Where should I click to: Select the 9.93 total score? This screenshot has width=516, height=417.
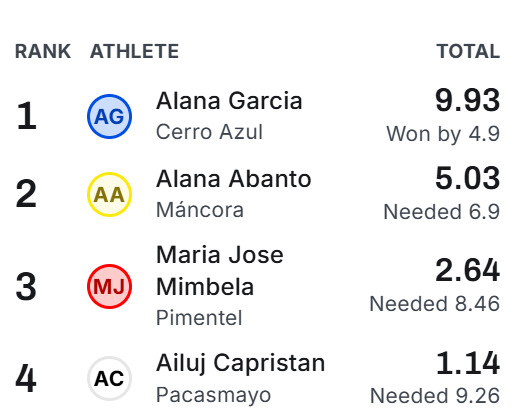[467, 100]
